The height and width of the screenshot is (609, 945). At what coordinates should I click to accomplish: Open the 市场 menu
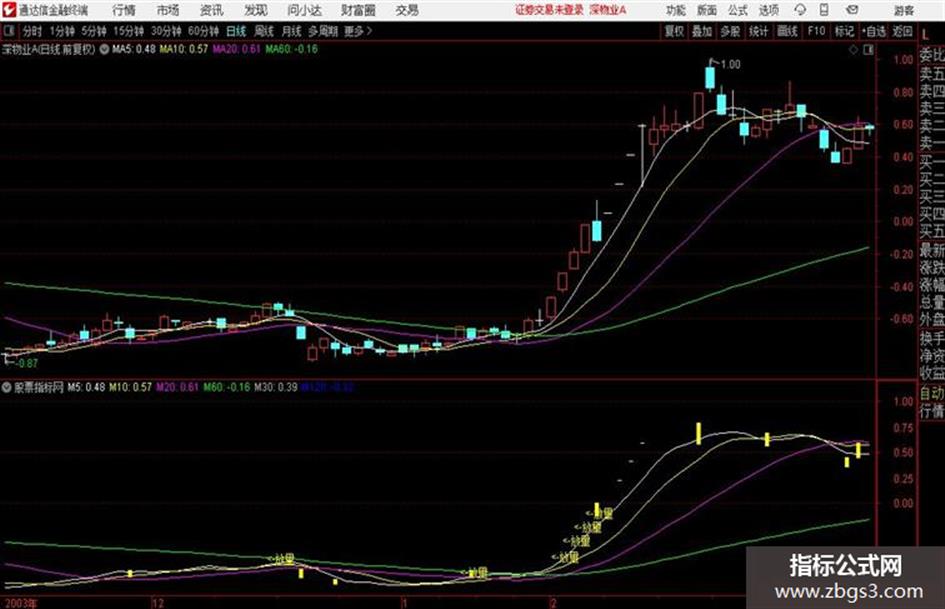click(168, 10)
